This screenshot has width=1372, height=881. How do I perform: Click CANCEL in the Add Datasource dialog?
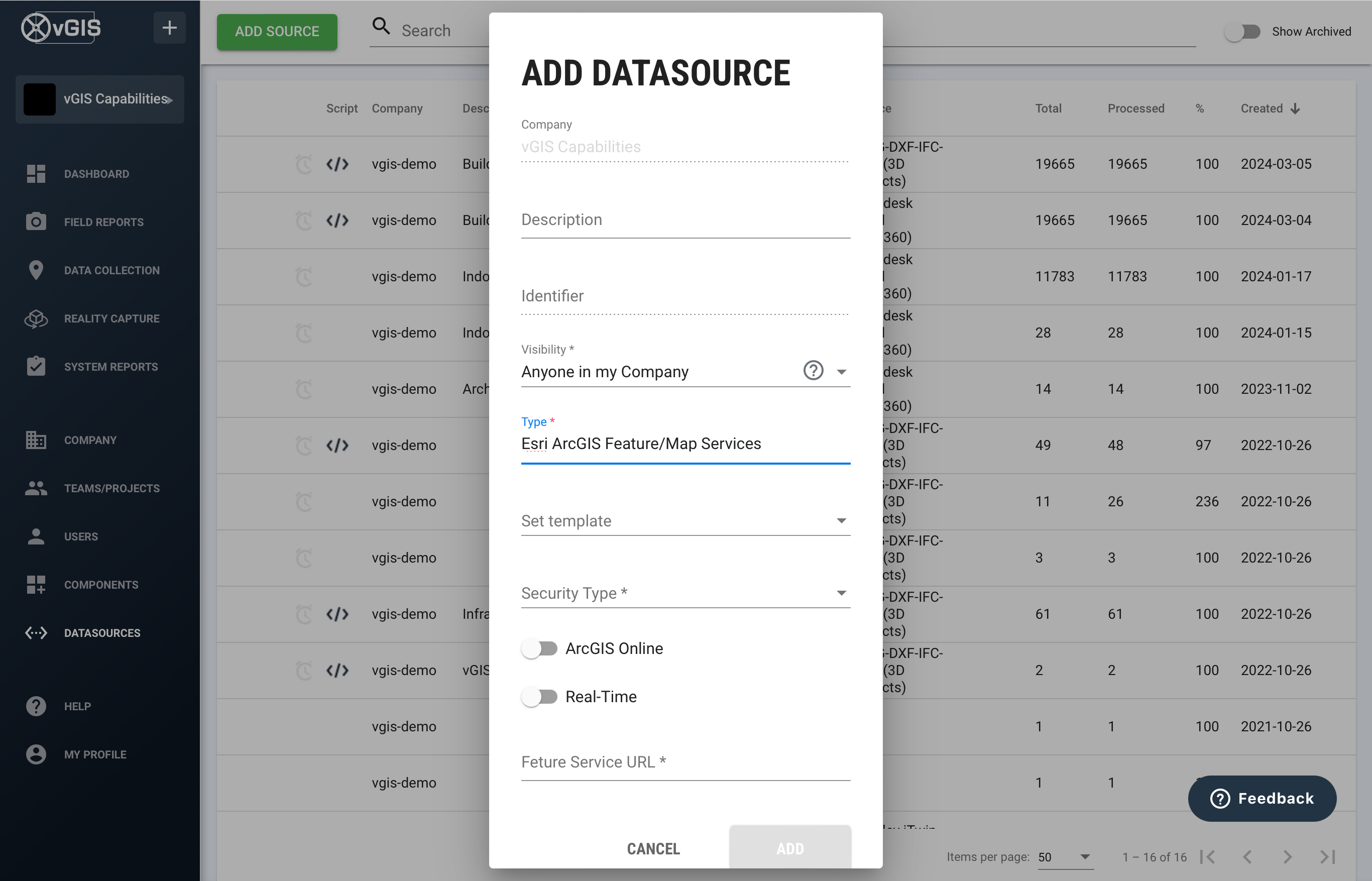pos(653,848)
